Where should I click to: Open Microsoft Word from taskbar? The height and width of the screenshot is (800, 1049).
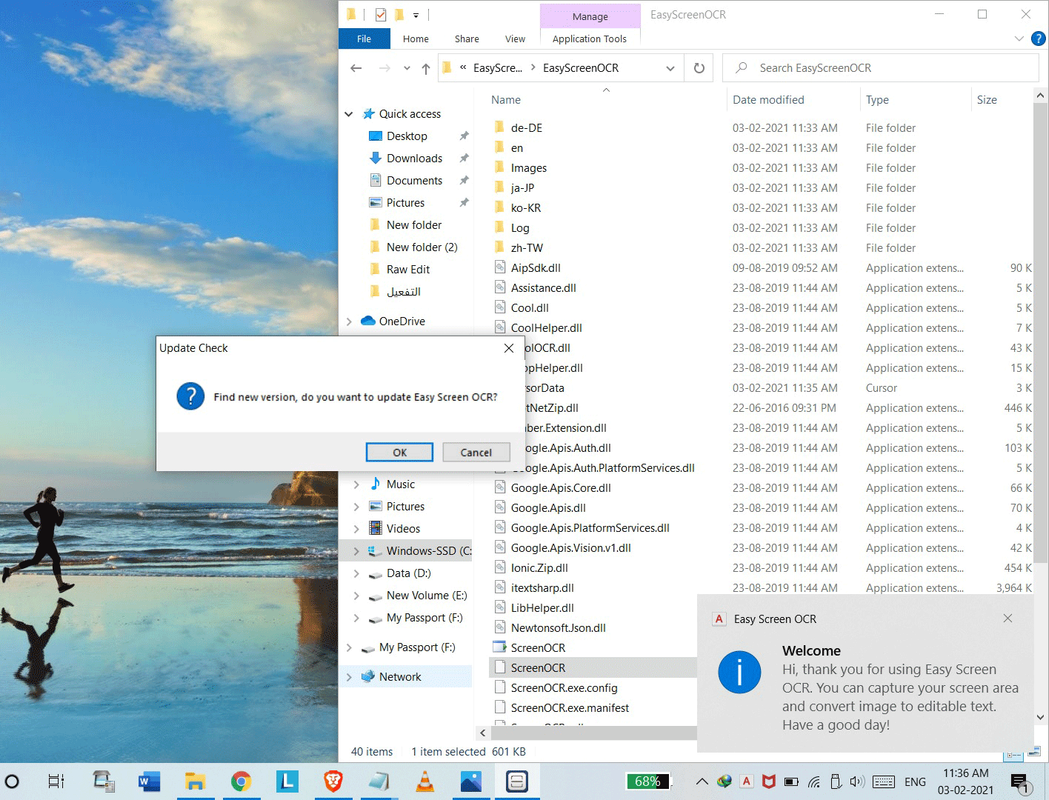149,781
